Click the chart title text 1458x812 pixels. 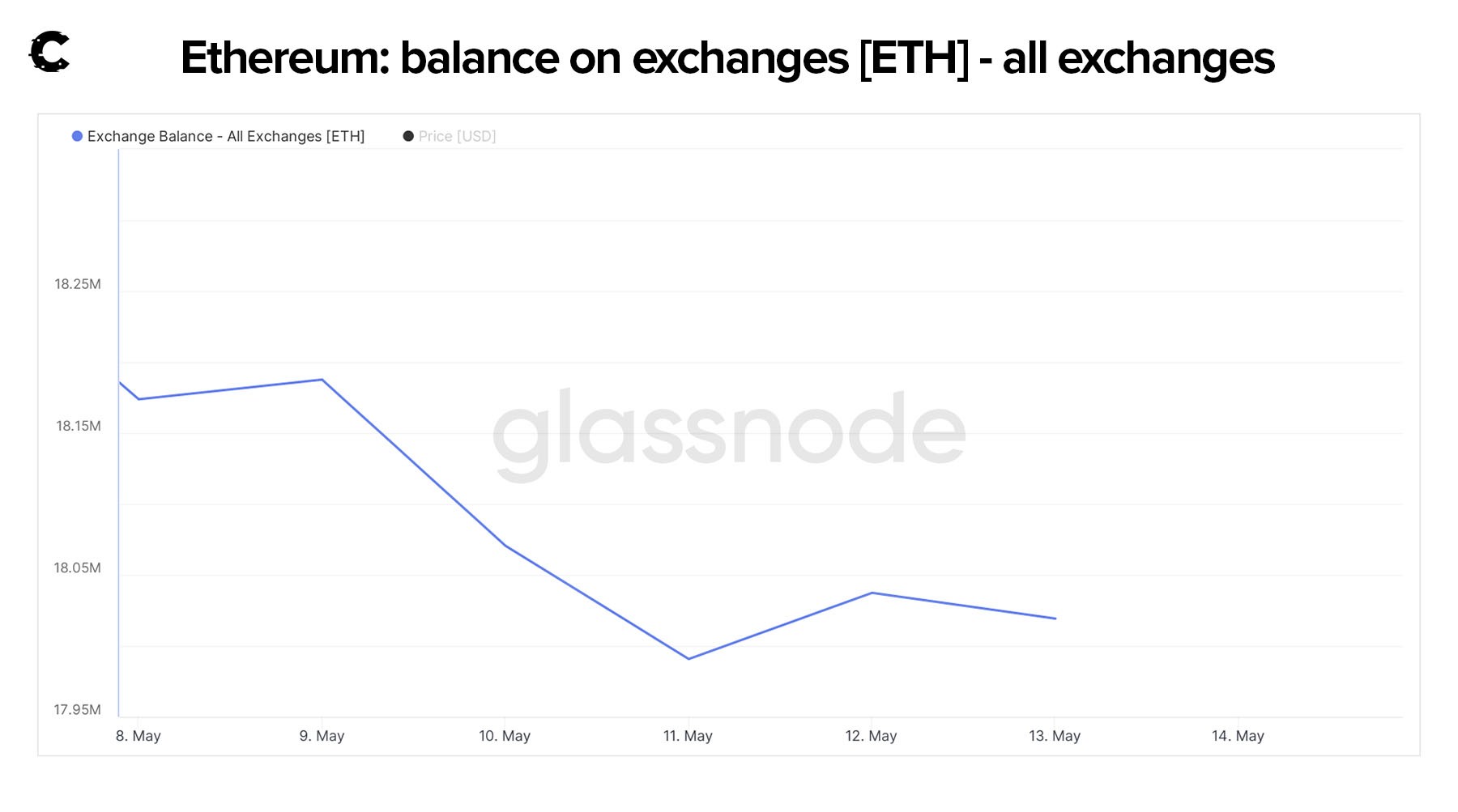(x=727, y=58)
